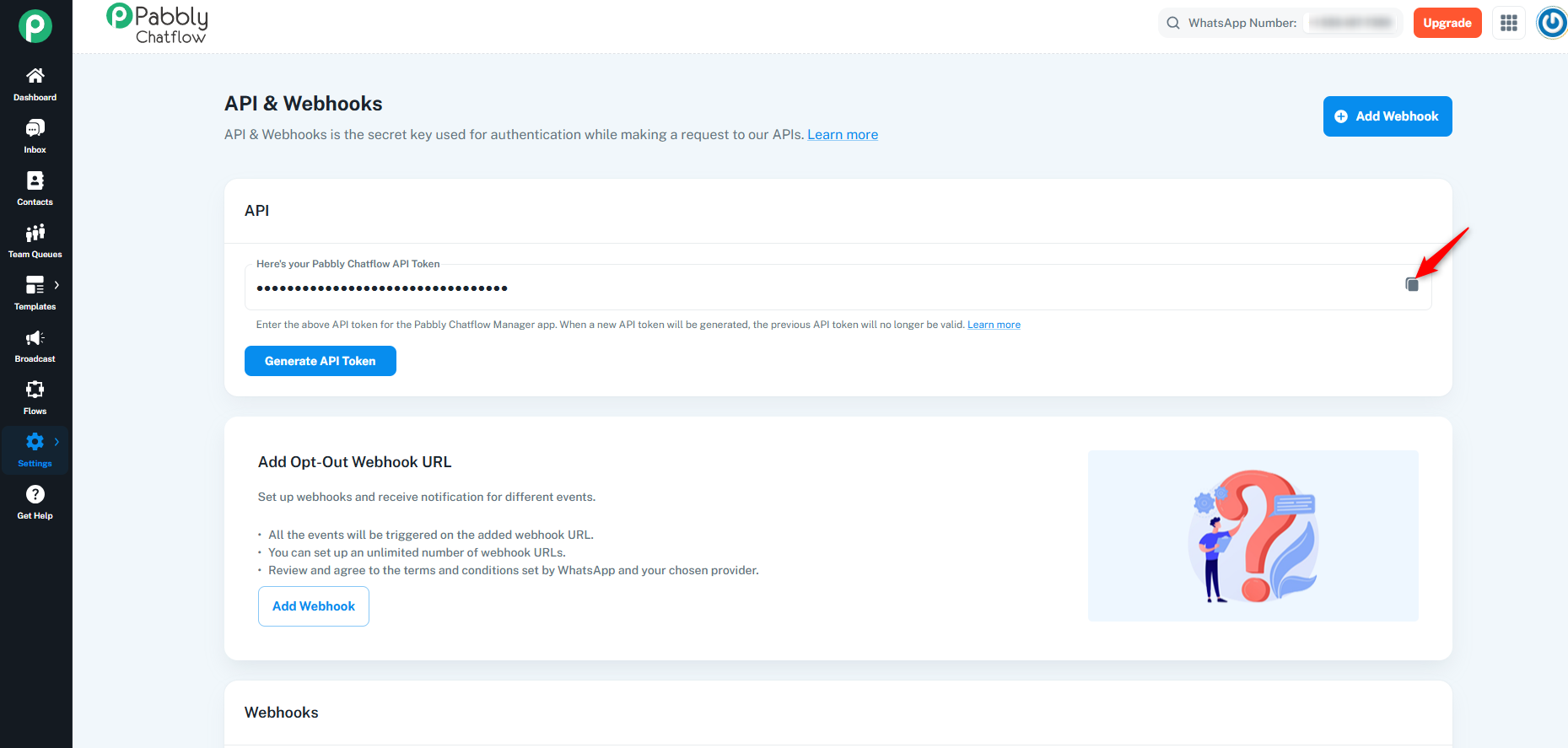This screenshot has height=748, width=1568.
Task: Go to Contacts in the sidebar
Action: click(x=35, y=189)
